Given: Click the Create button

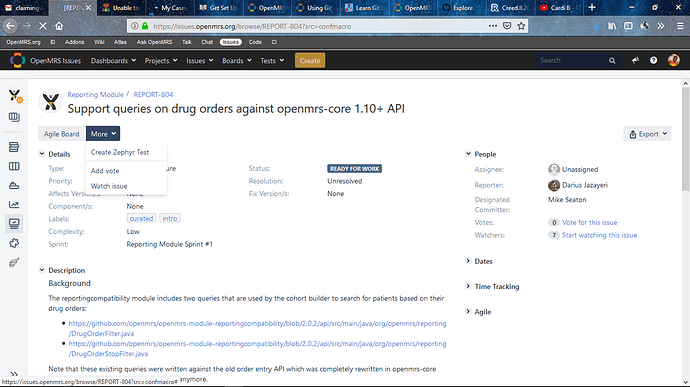Looking at the screenshot, I should tap(310, 61).
